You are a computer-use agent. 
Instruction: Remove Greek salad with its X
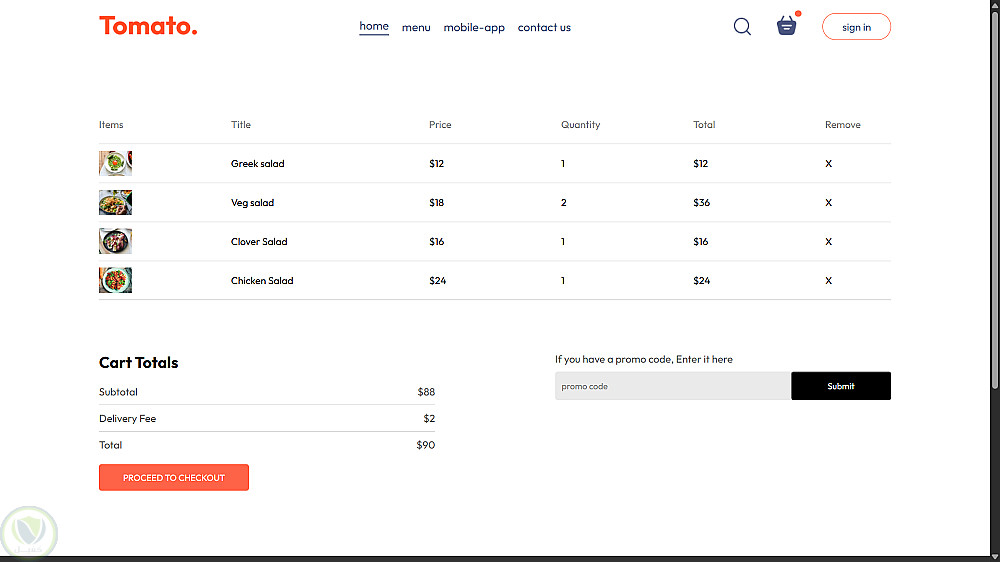point(828,164)
